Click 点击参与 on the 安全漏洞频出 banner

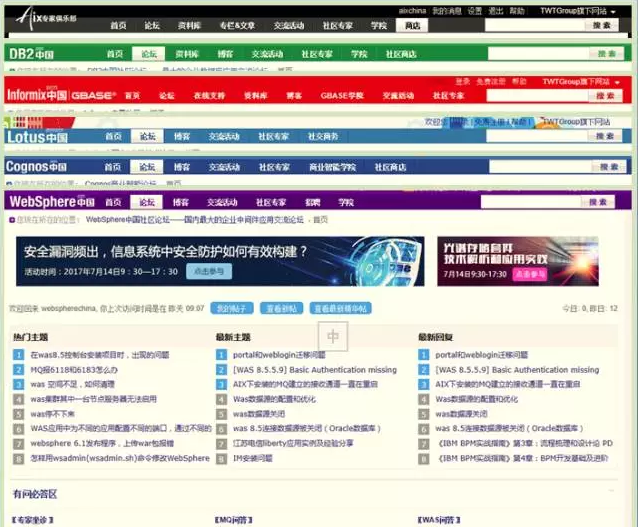[209, 272]
